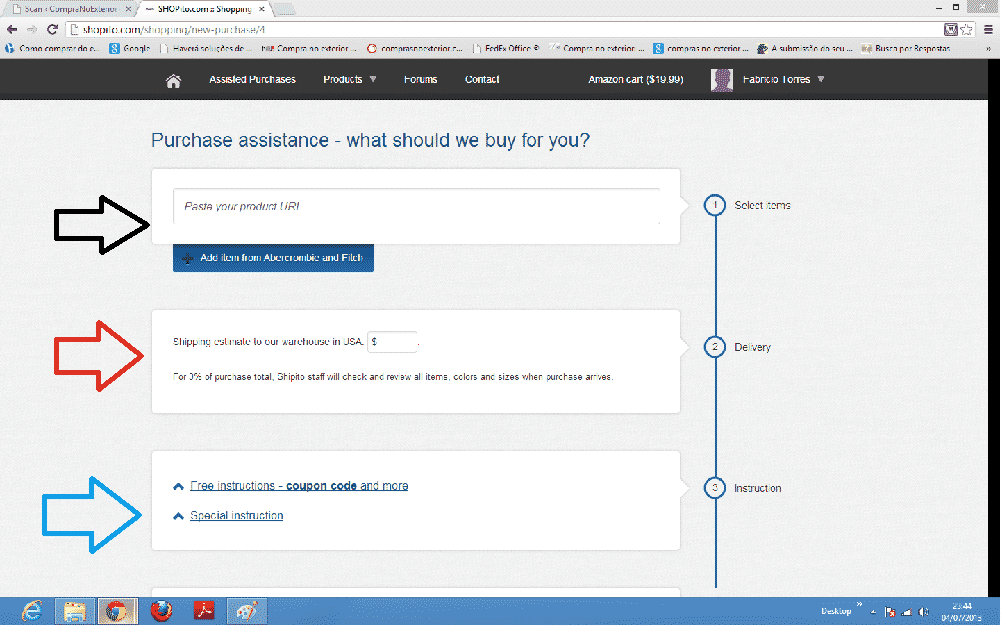Expand the Products dropdown menu
The height and width of the screenshot is (626, 1002).
(349, 79)
